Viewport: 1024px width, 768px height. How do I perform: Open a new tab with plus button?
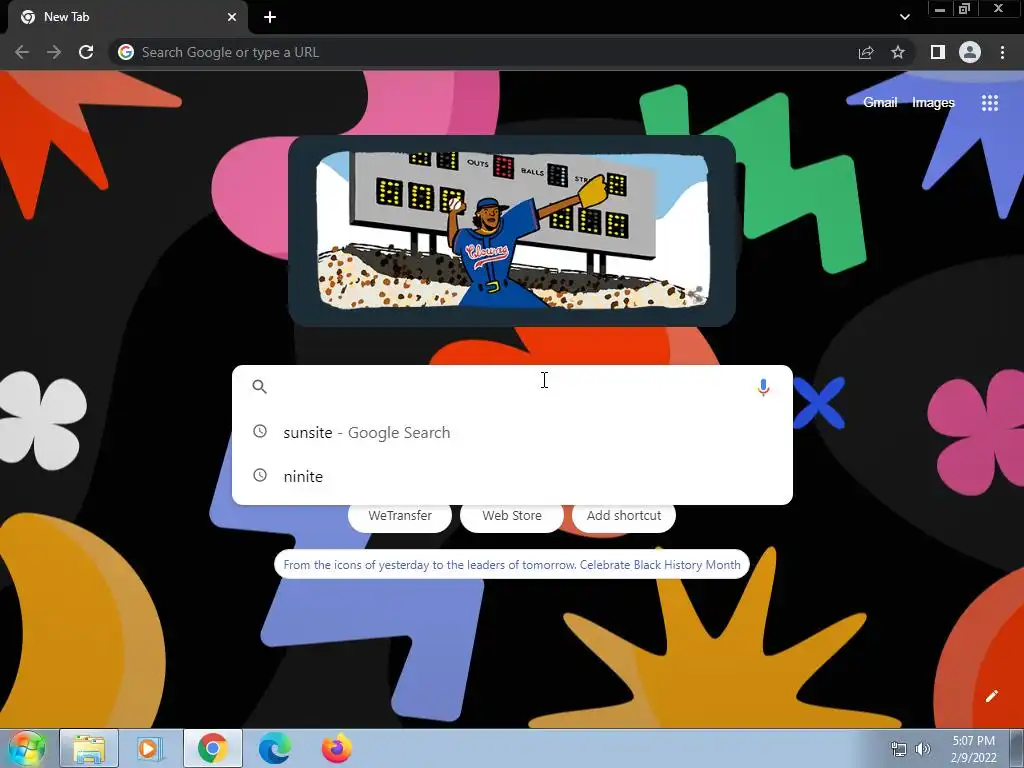270,17
